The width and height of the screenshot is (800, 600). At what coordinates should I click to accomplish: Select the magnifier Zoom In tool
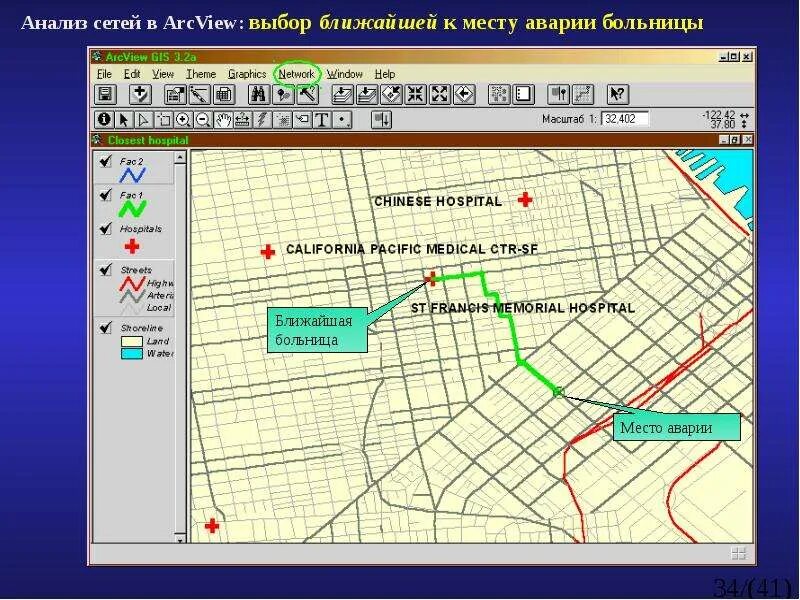(183, 120)
